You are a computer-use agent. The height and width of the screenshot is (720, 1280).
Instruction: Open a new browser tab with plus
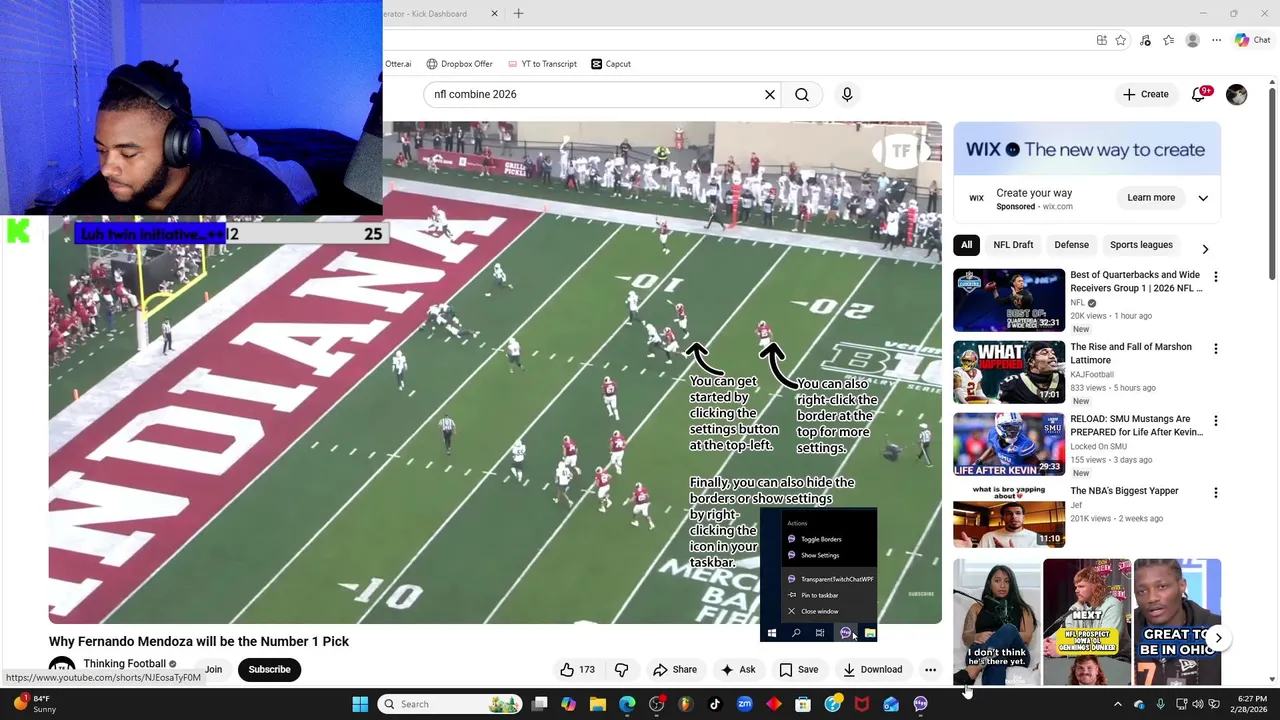click(518, 14)
